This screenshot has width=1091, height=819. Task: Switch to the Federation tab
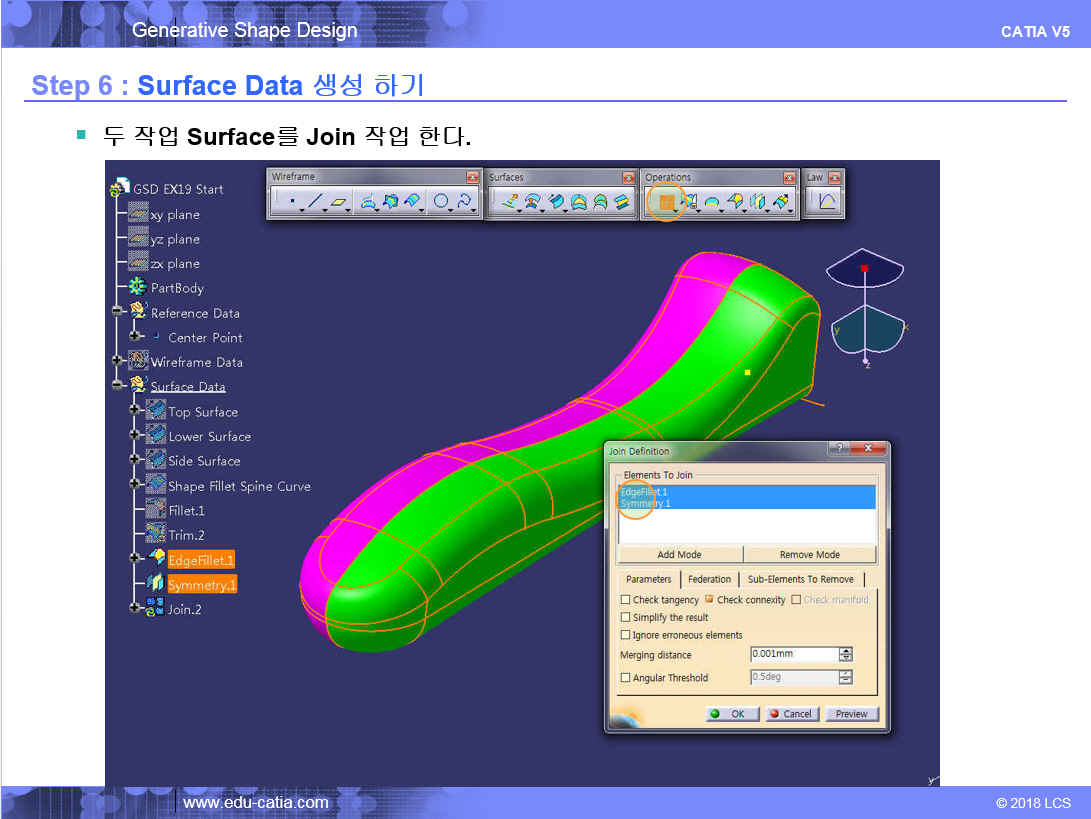click(709, 579)
